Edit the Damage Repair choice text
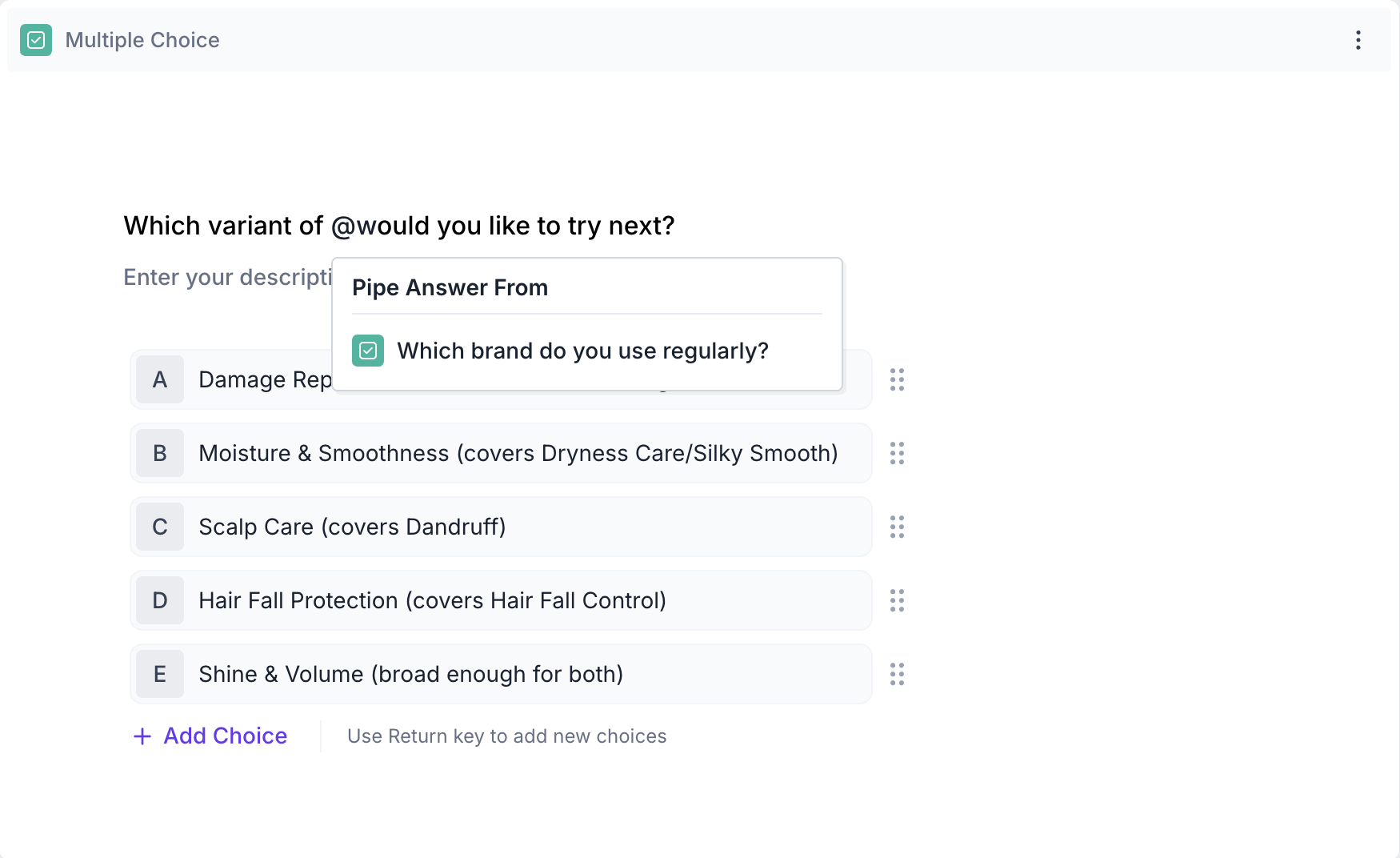The height and width of the screenshot is (858, 1400). (264, 379)
